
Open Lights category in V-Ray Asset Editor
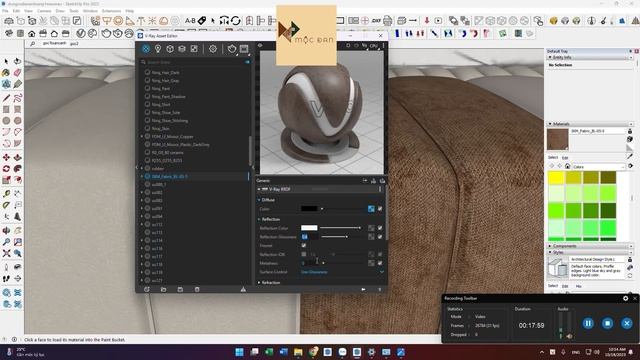(x=158, y=49)
